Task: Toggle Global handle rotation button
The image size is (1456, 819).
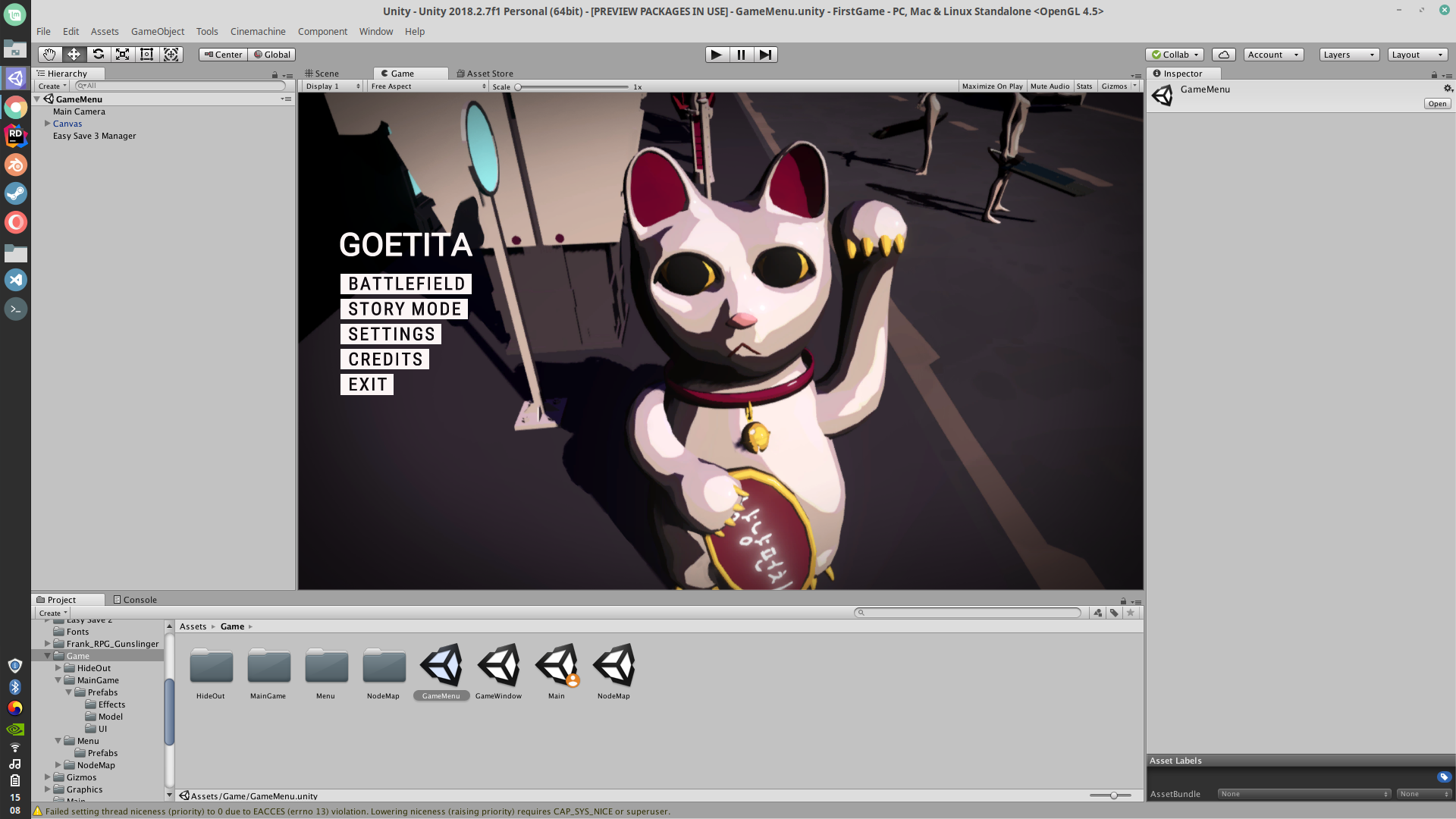Action: [271, 55]
